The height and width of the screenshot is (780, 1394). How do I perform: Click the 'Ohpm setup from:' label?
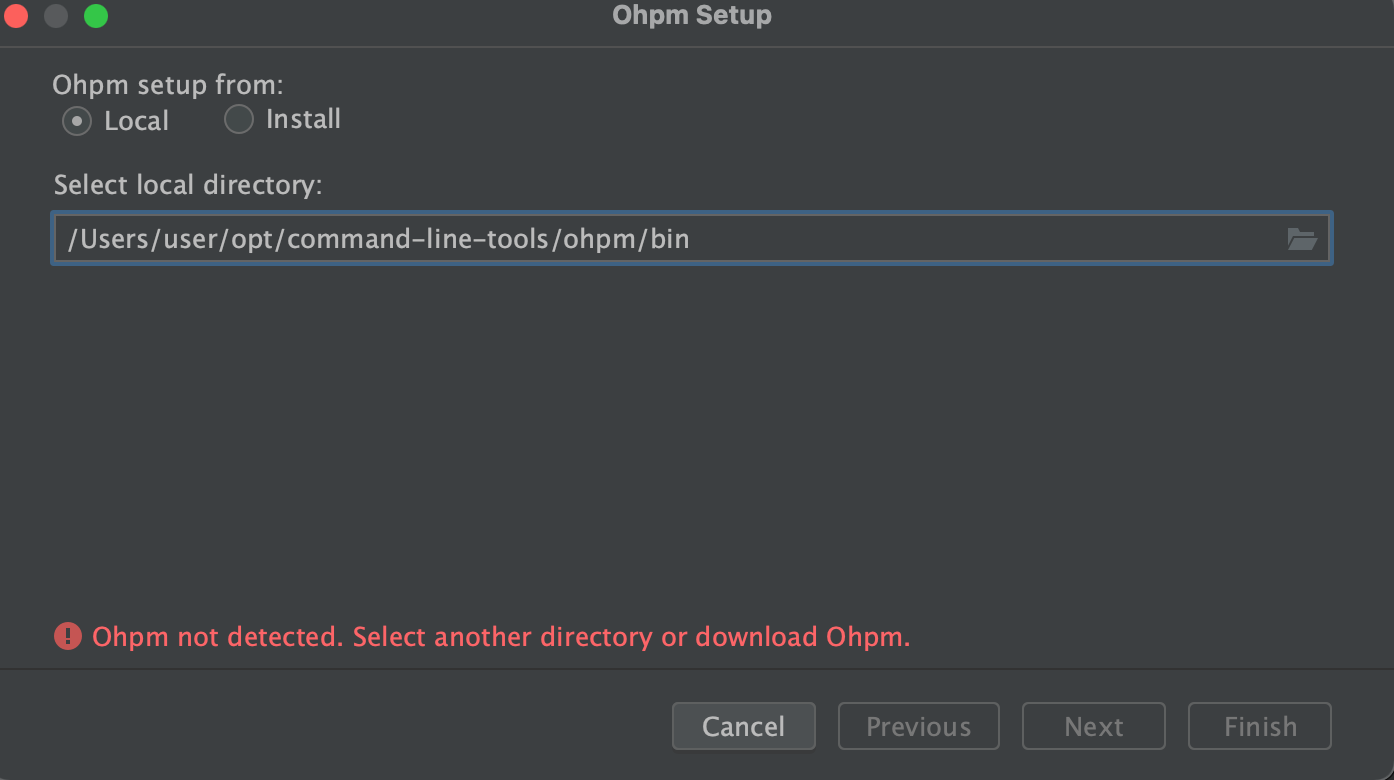(168, 85)
